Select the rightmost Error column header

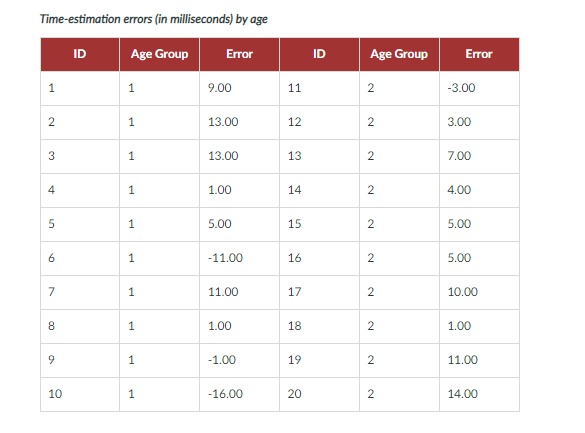pos(479,54)
